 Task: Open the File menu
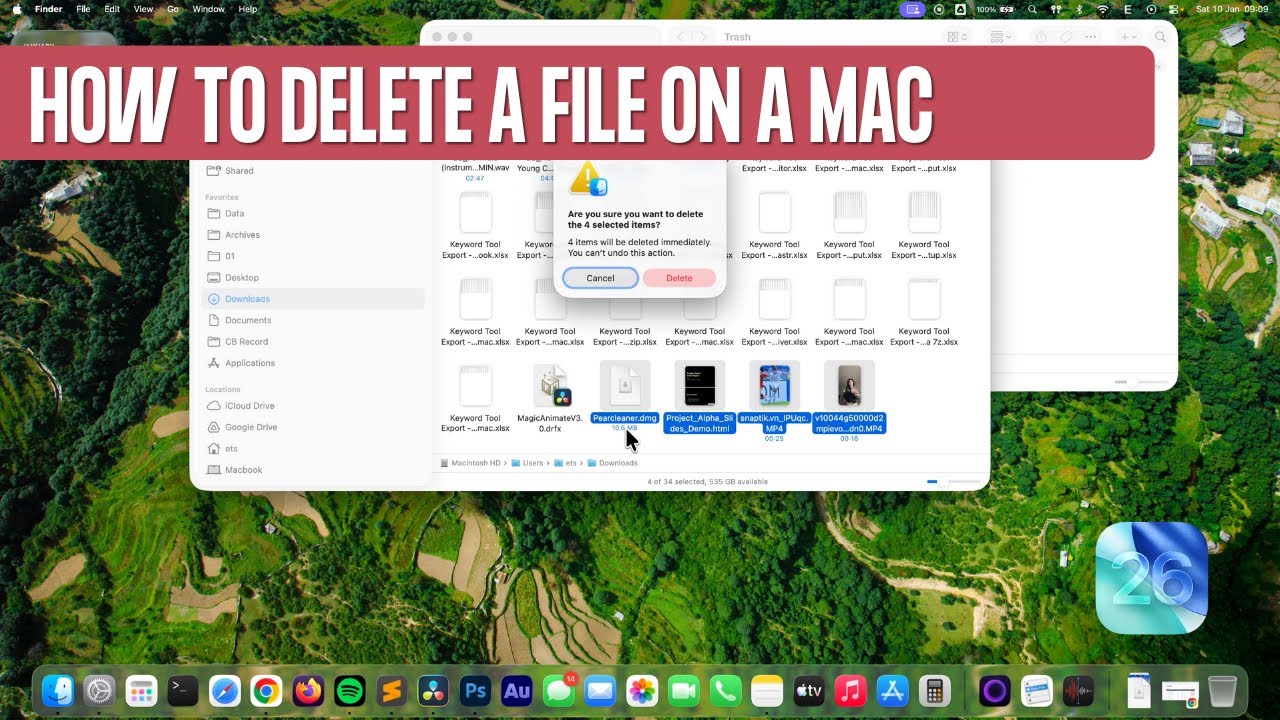83,9
